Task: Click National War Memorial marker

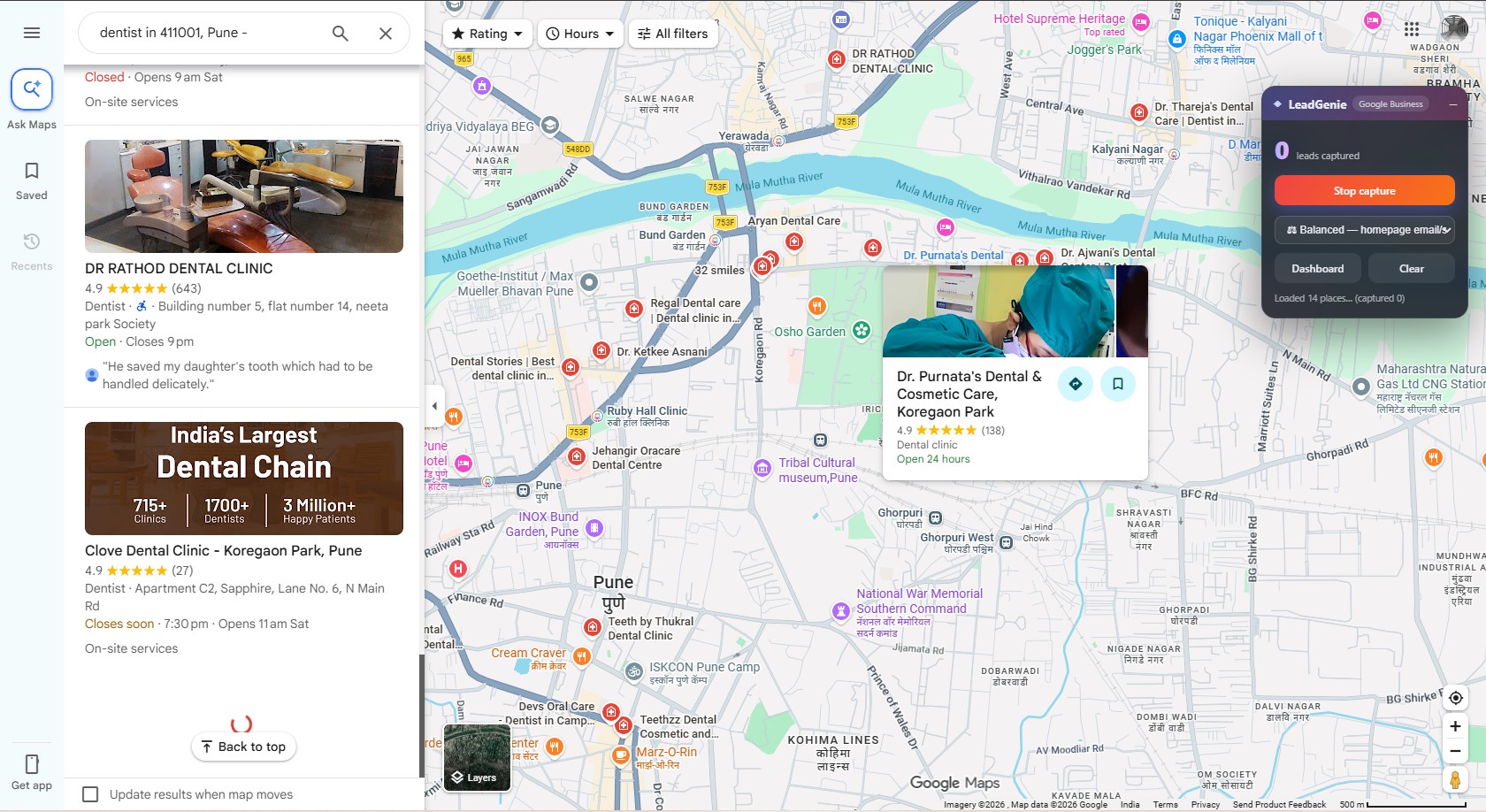Action: click(x=841, y=610)
